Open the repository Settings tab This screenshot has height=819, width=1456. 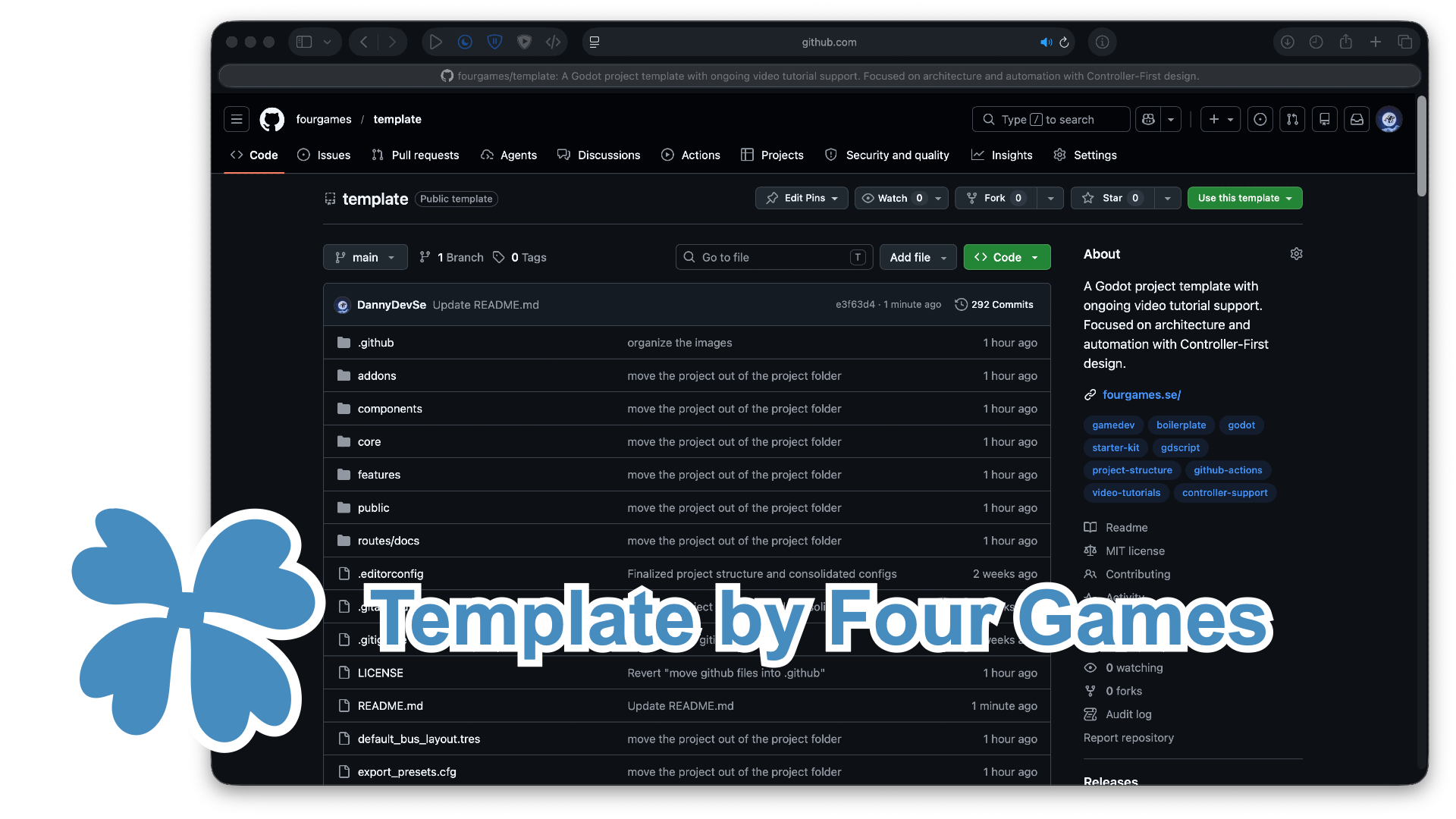click(x=1085, y=155)
